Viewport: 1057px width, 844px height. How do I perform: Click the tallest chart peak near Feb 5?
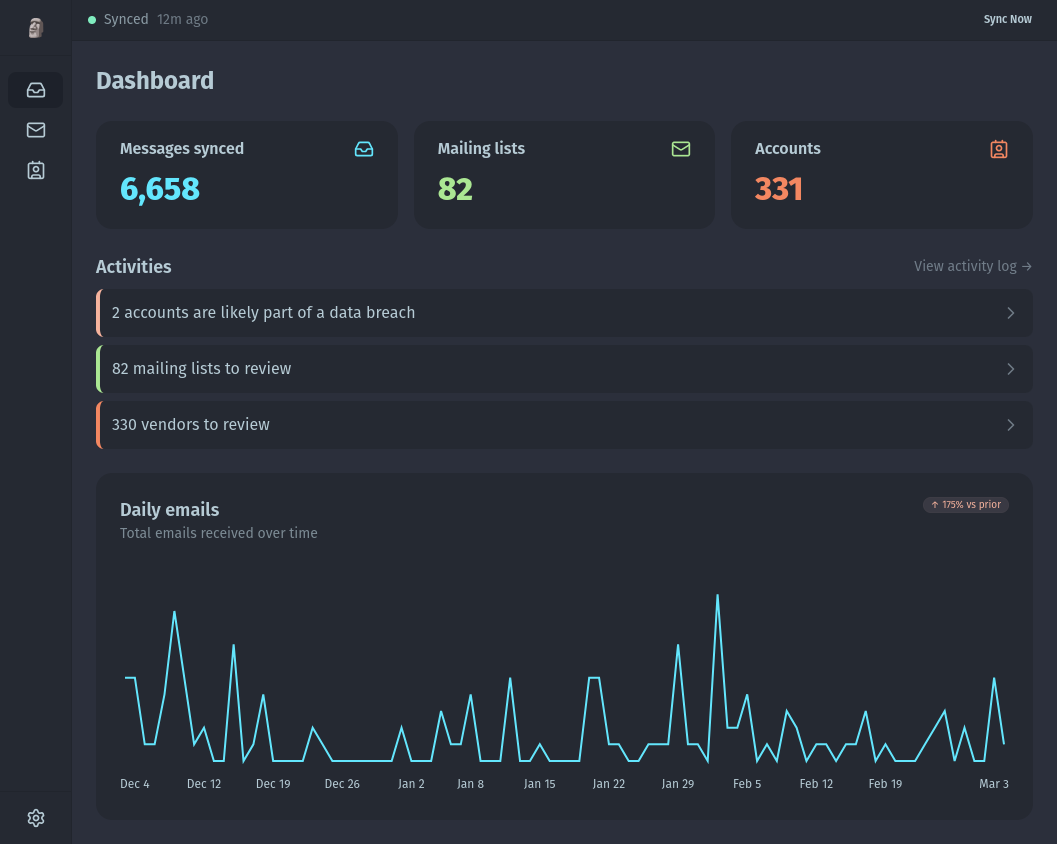717,596
